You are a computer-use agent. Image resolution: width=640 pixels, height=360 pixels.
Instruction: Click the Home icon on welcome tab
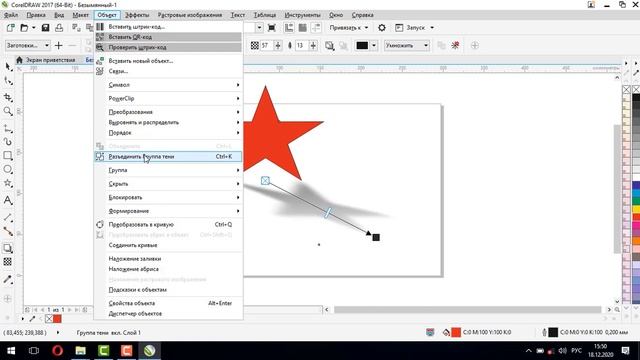19,60
